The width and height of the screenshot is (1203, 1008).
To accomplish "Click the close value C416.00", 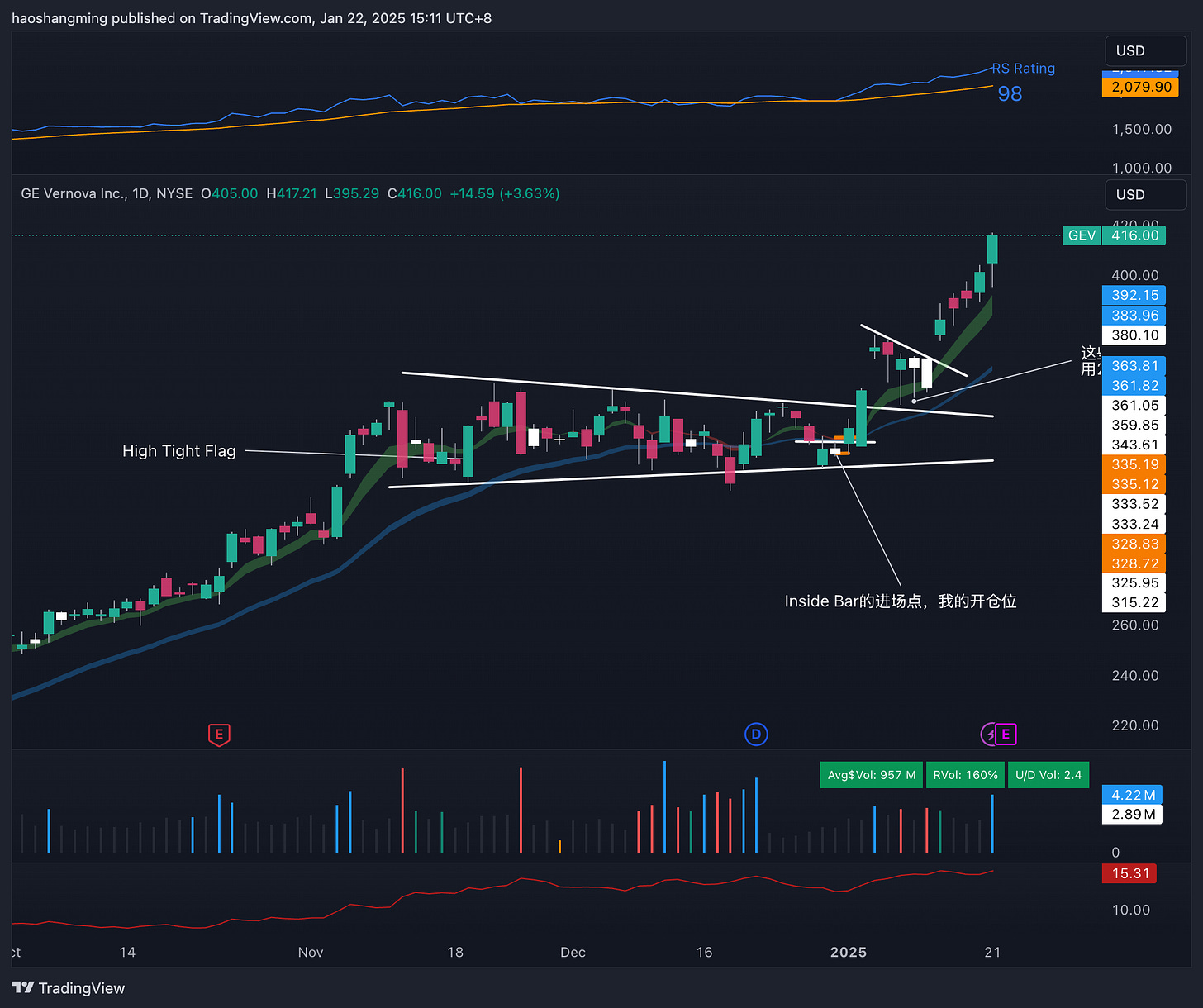I will tap(415, 193).
